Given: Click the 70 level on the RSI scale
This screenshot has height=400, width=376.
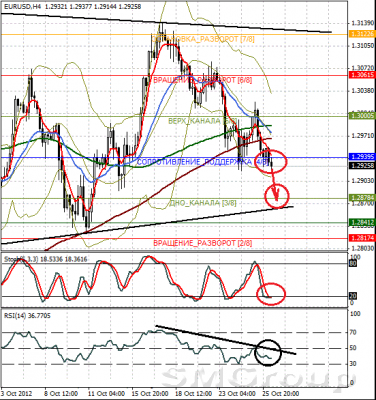Looking at the screenshot, I should [x=353, y=332].
